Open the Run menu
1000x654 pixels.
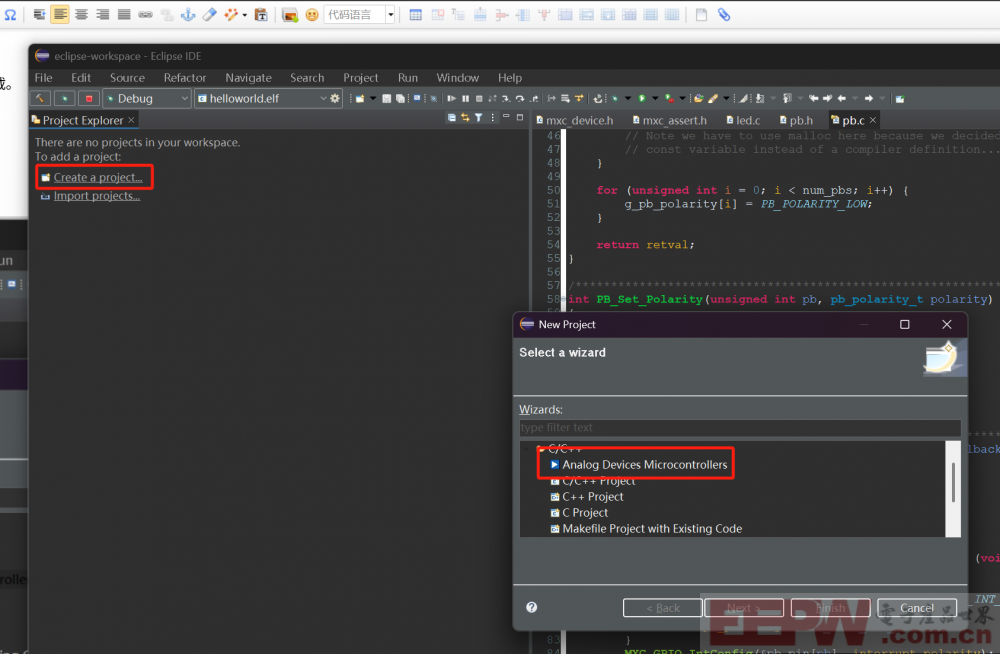tap(408, 77)
